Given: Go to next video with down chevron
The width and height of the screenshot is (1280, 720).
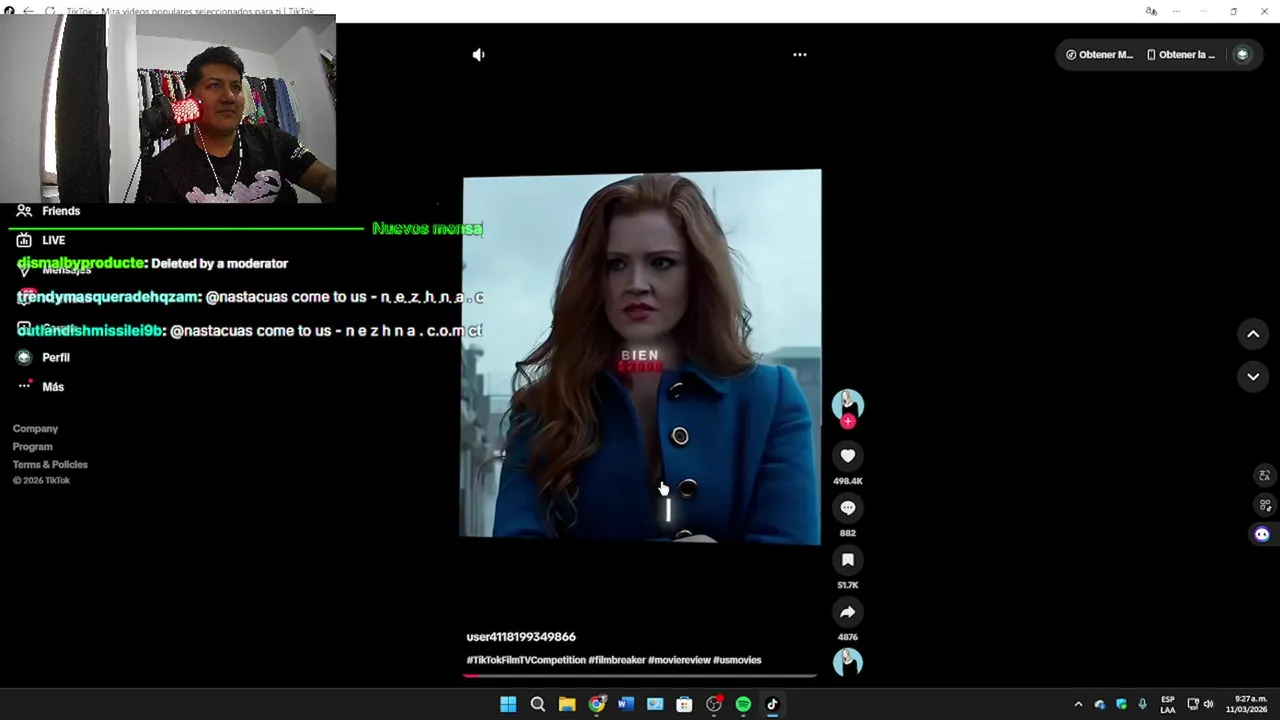Looking at the screenshot, I should point(1253,377).
